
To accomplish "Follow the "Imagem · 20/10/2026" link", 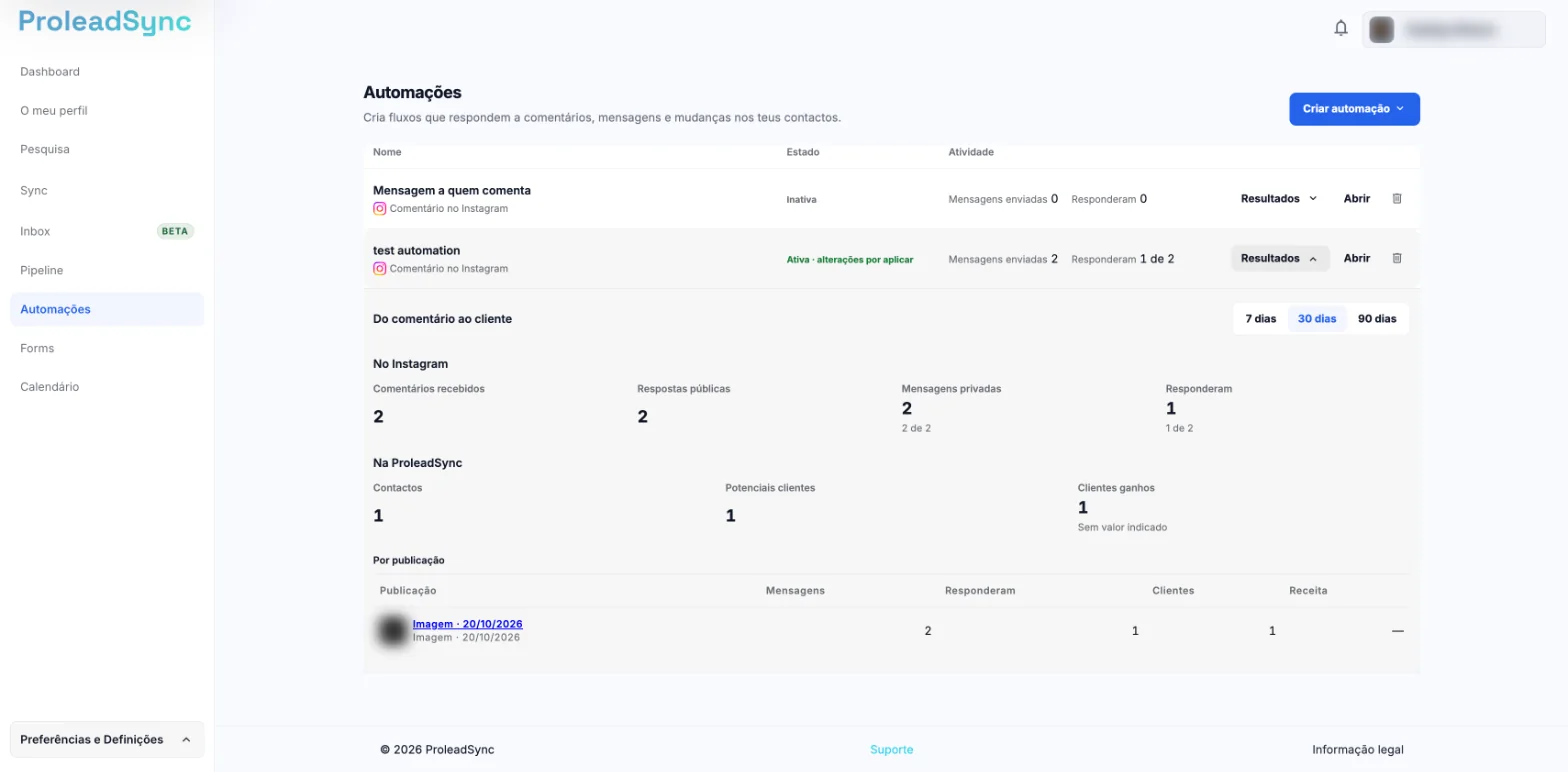I will (467, 624).
